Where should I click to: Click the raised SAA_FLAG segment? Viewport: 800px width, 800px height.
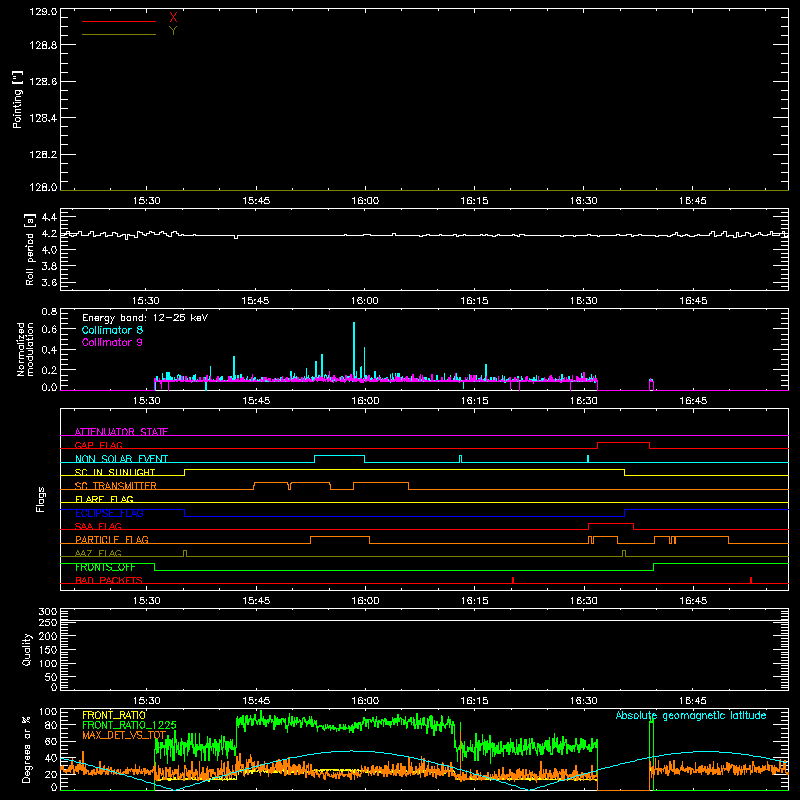pos(611,524)
